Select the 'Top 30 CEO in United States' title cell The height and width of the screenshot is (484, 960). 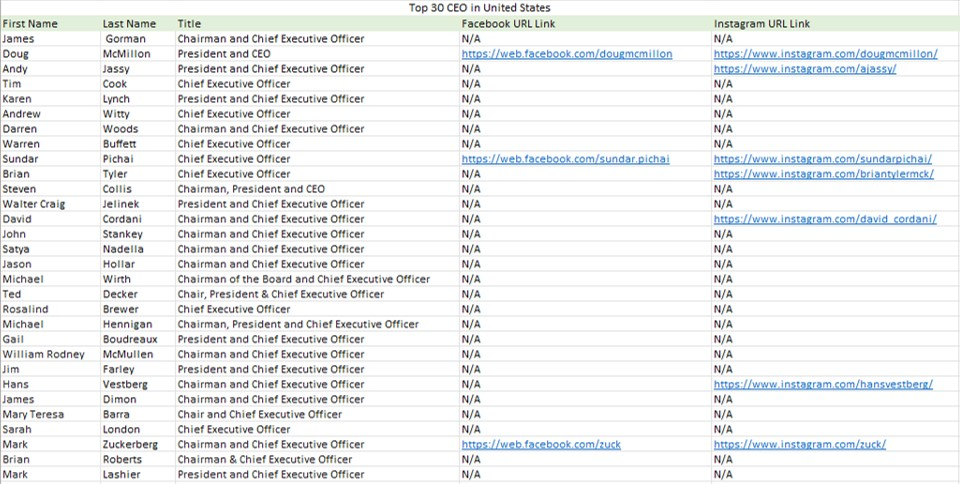479,8
